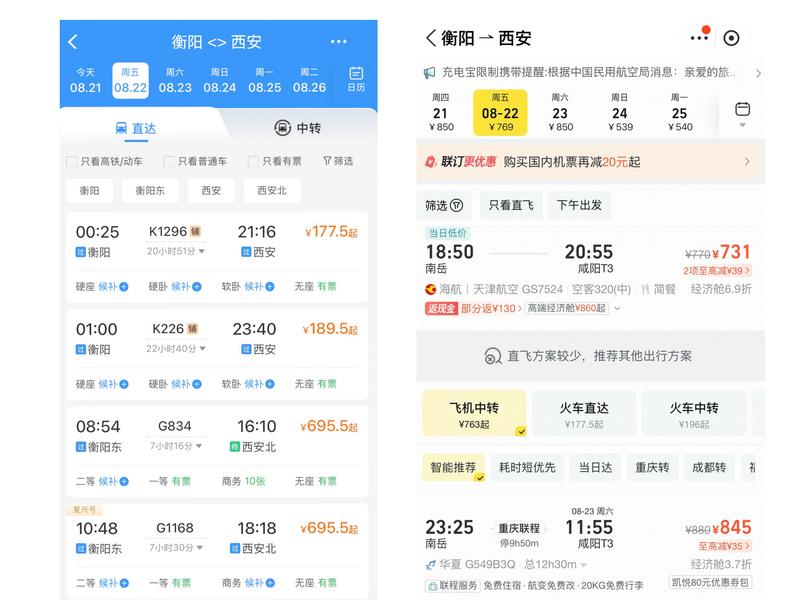Switch to the 火车中转 ¥196起 option
Viewport: 800px width, 600px height.
tap(694, 414)
